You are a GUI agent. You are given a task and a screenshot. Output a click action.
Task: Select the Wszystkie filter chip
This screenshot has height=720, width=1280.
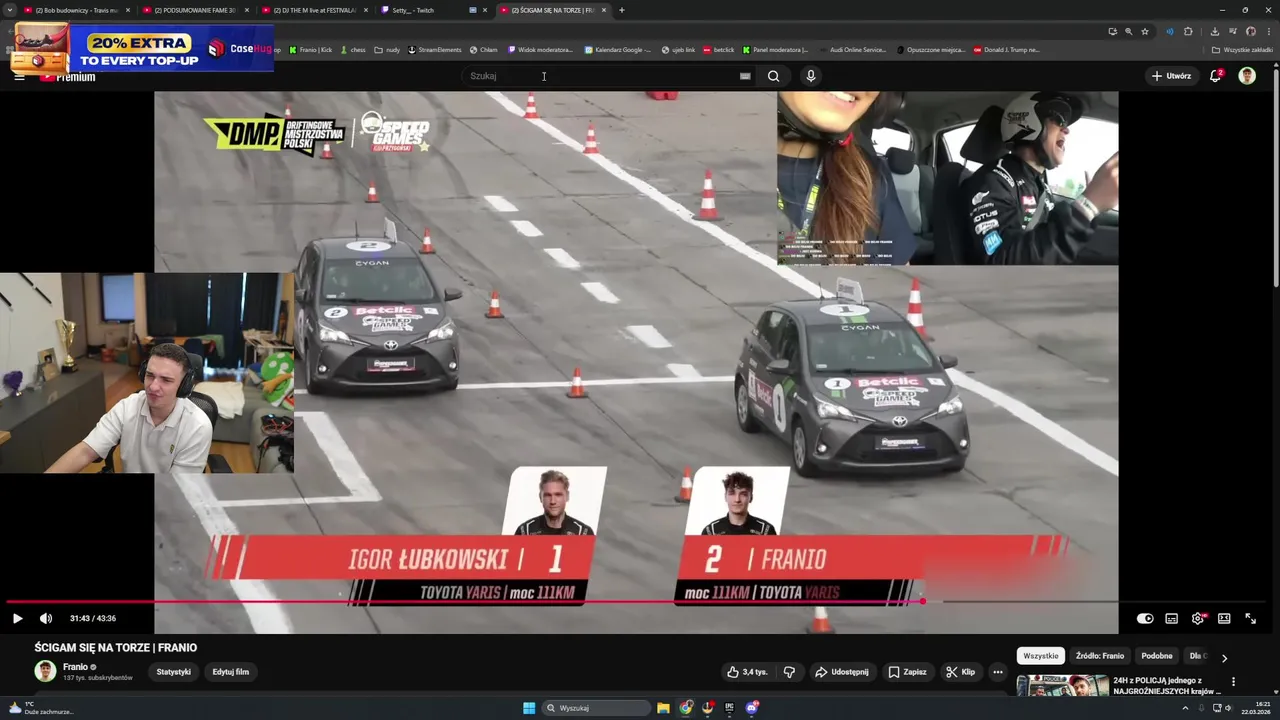(1040, 656)
